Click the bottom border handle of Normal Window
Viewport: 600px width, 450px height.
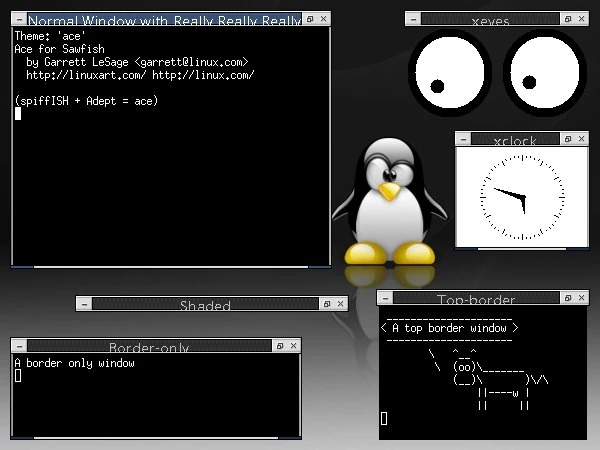point(171,267)
